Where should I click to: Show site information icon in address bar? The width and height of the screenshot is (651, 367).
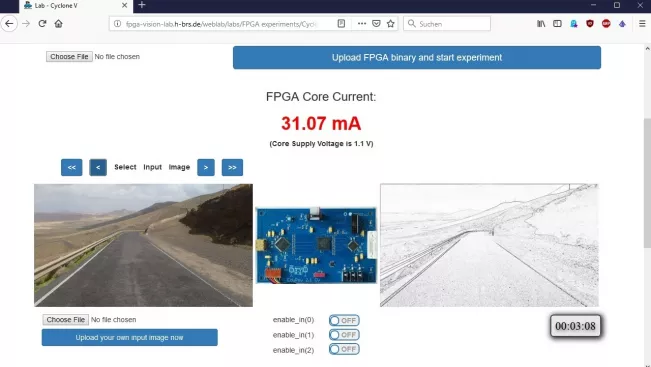(117, 24)
